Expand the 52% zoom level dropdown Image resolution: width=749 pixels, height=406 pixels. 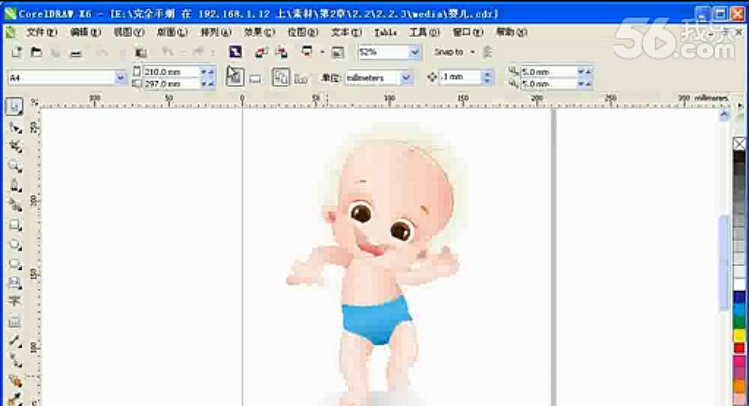[415, 52]
